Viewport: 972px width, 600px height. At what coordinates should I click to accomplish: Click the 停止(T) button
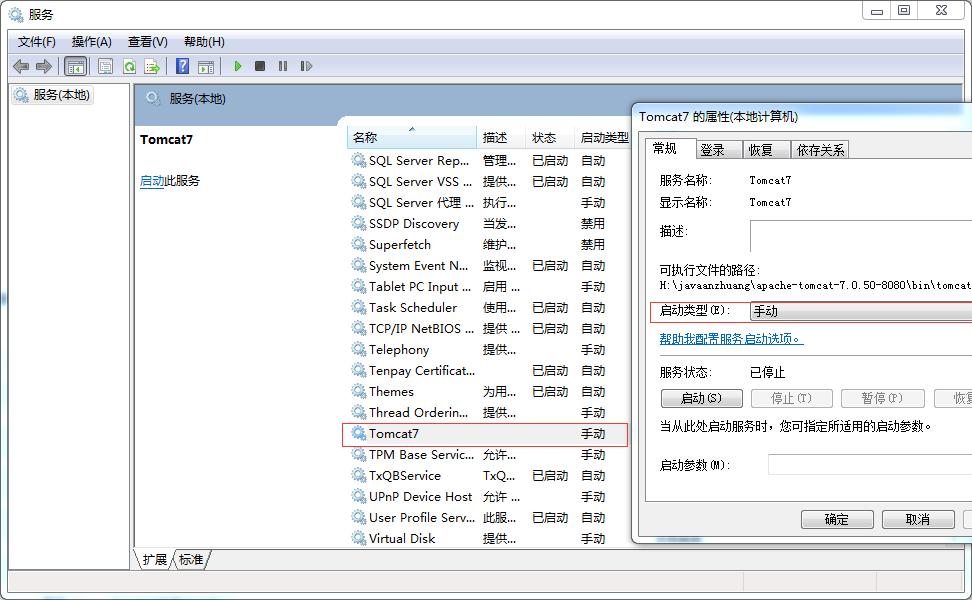[791, 399]
